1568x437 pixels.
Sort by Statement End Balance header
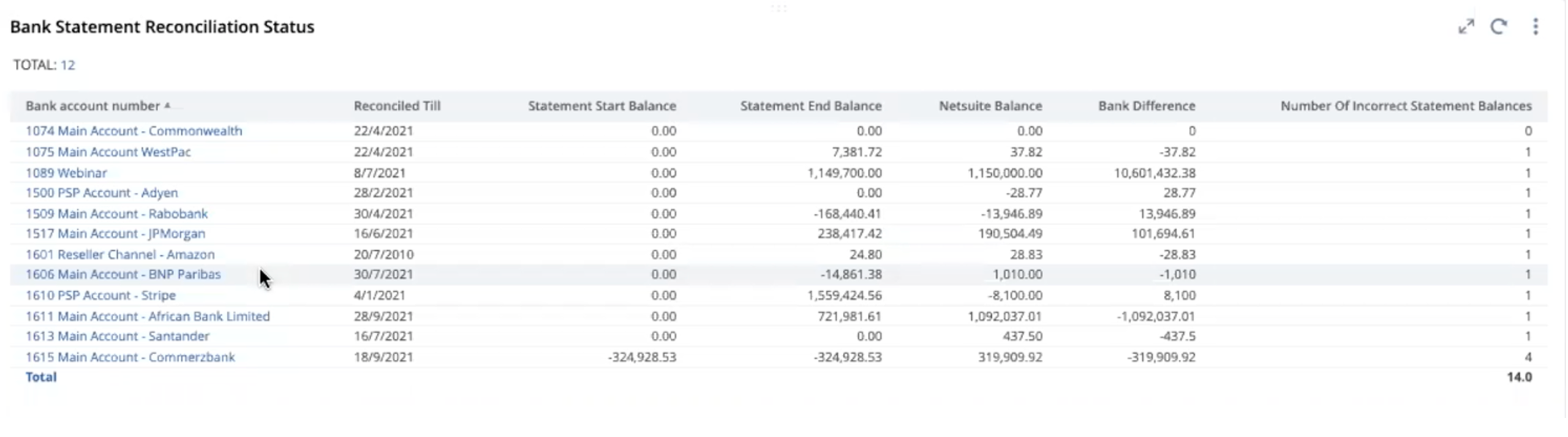click(811, 106)
